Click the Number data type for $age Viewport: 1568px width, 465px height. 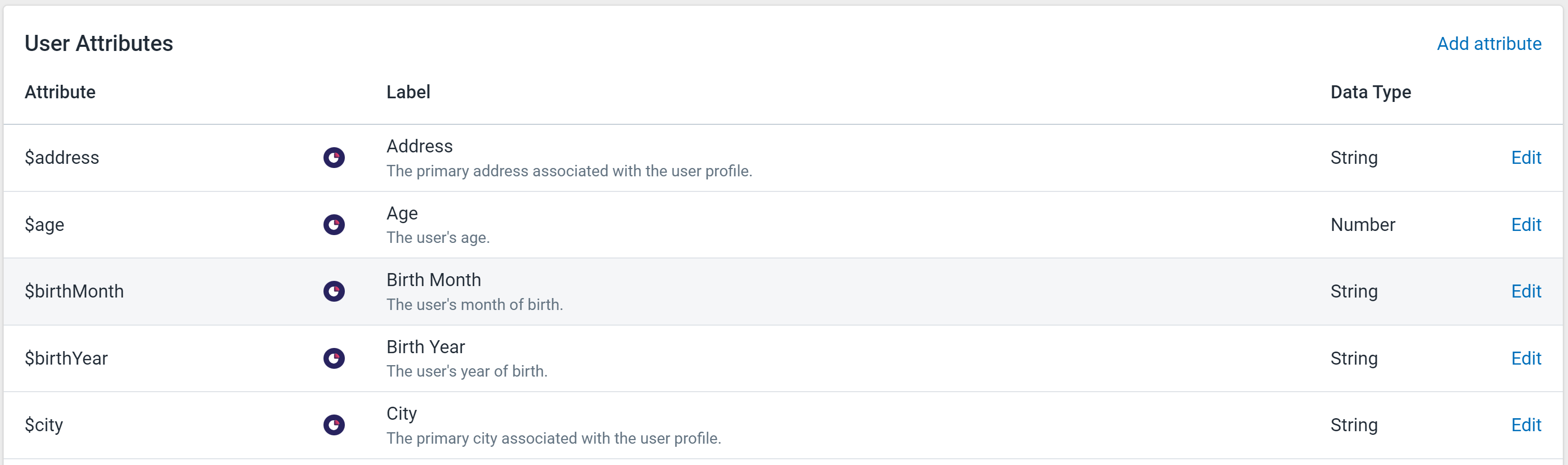click(x=1362, y=225)
